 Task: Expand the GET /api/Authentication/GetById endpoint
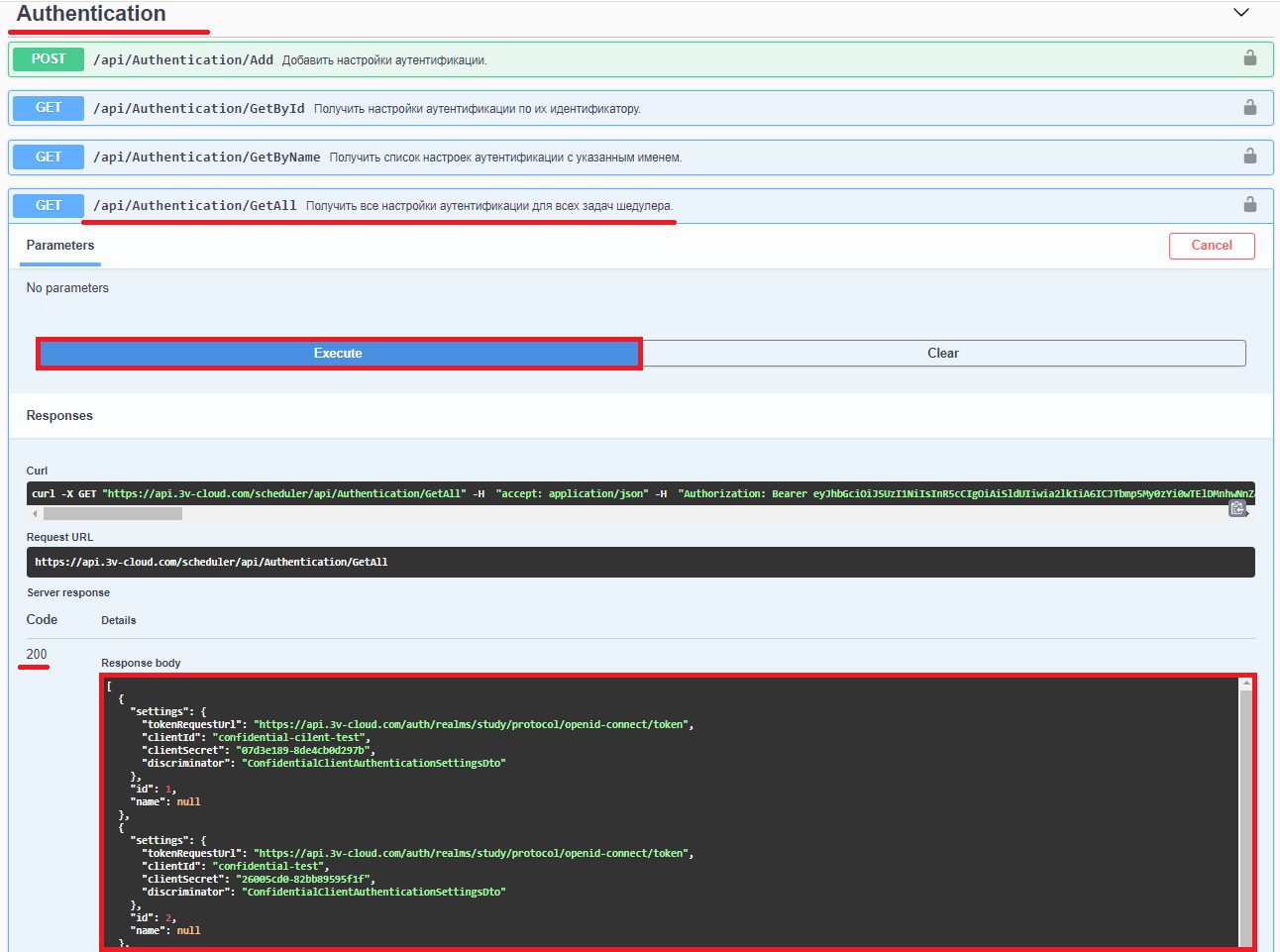pos(641,108)
